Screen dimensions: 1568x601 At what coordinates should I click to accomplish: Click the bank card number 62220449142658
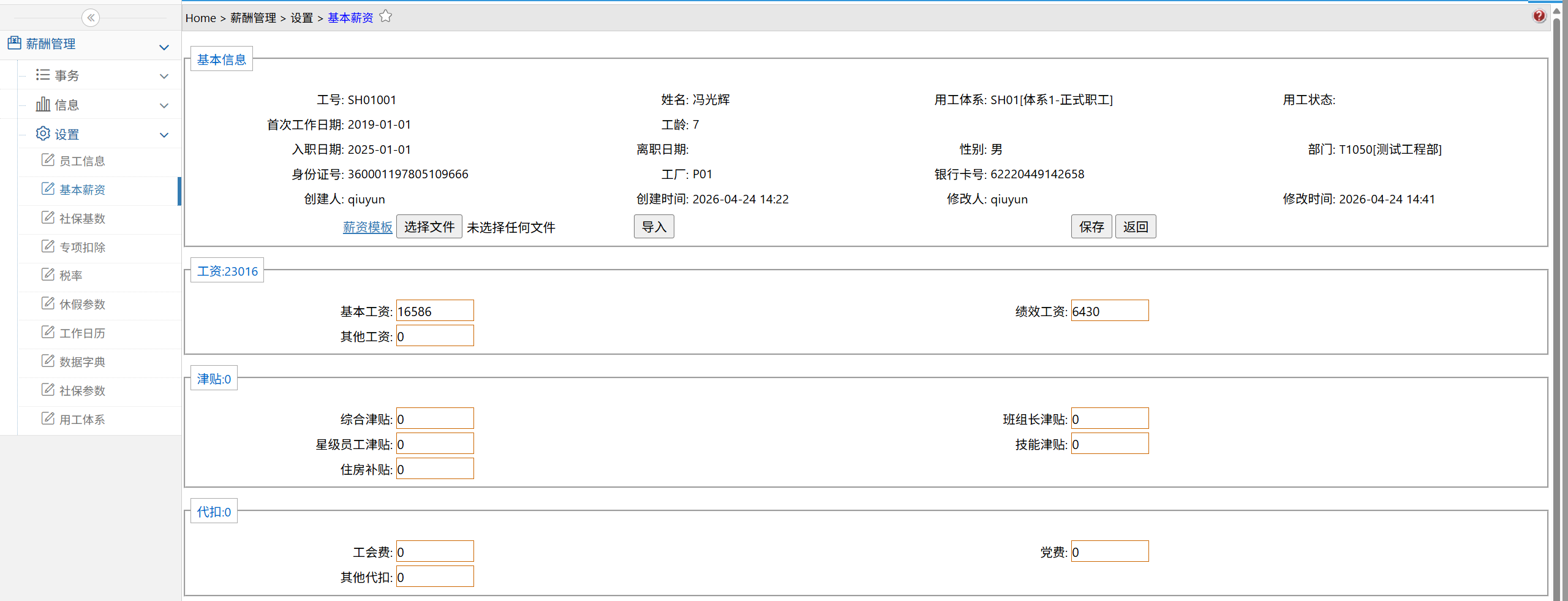pyautogui.click(x=1038, y=174)
